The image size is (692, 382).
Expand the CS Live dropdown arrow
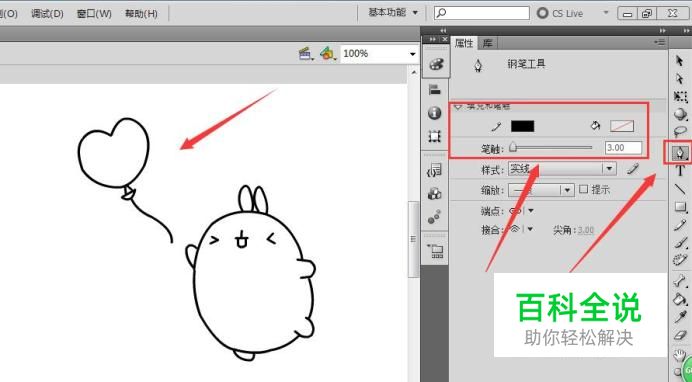pos(606,13)
